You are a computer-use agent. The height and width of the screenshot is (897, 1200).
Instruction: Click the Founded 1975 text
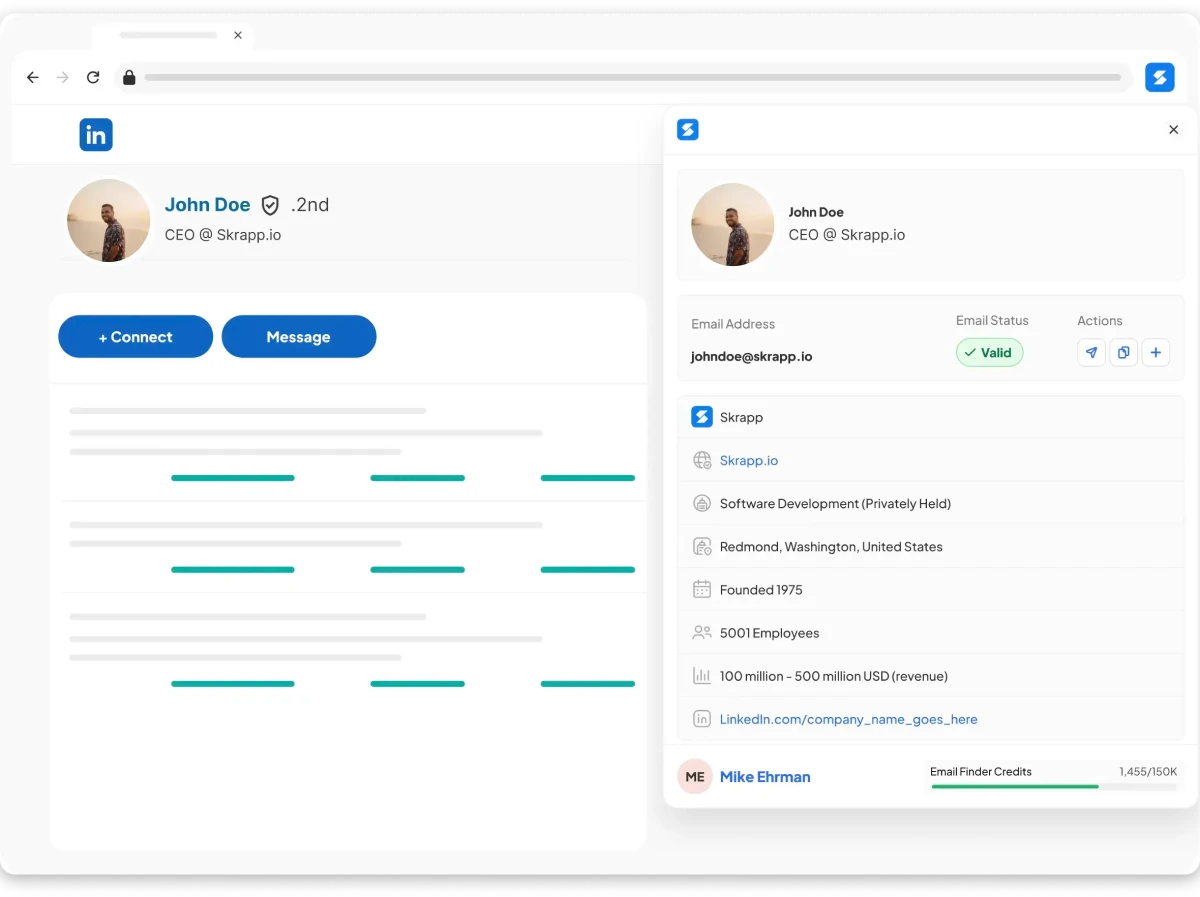tap(761, 590)
